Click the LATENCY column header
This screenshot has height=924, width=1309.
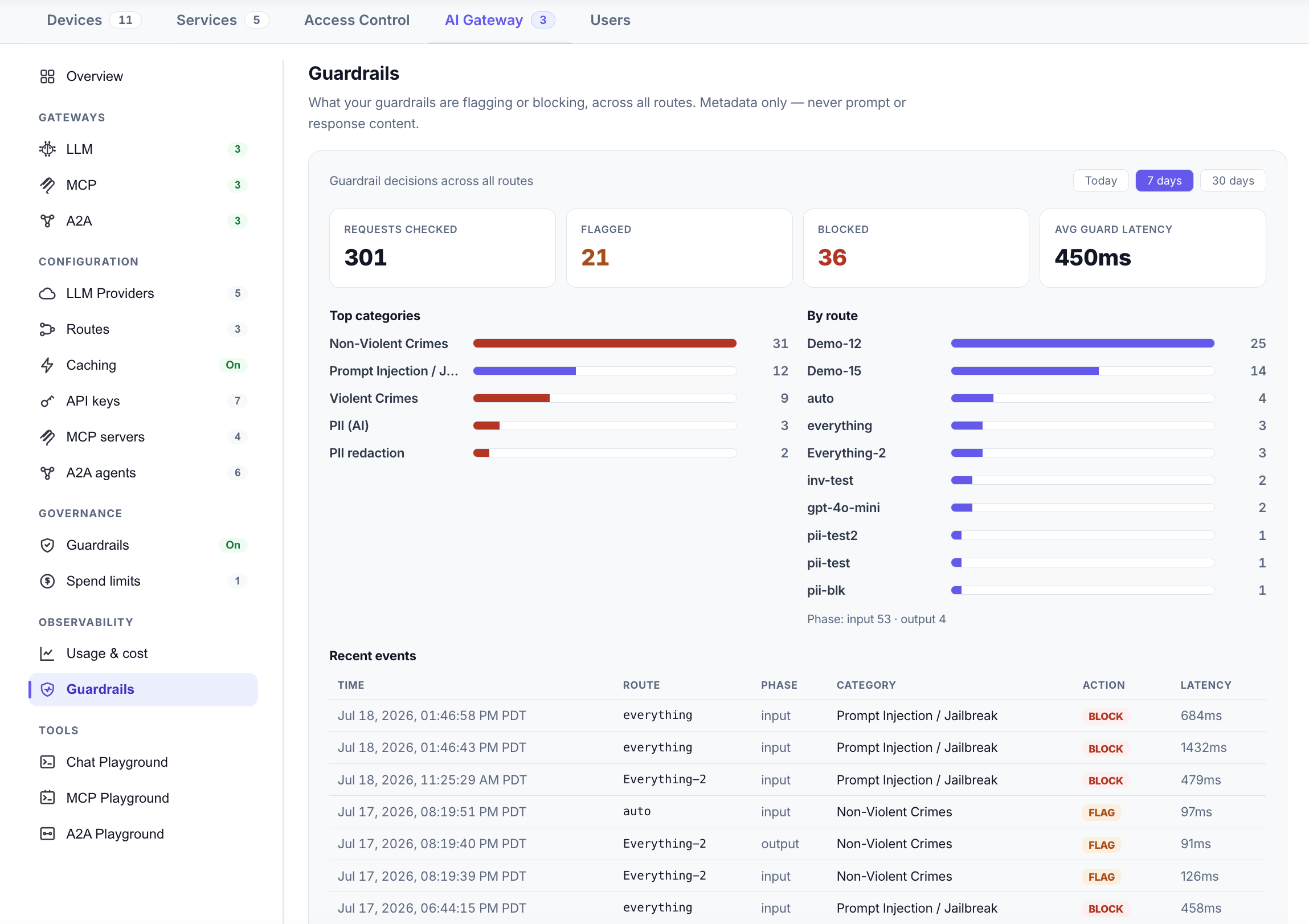coord(1205,685)
